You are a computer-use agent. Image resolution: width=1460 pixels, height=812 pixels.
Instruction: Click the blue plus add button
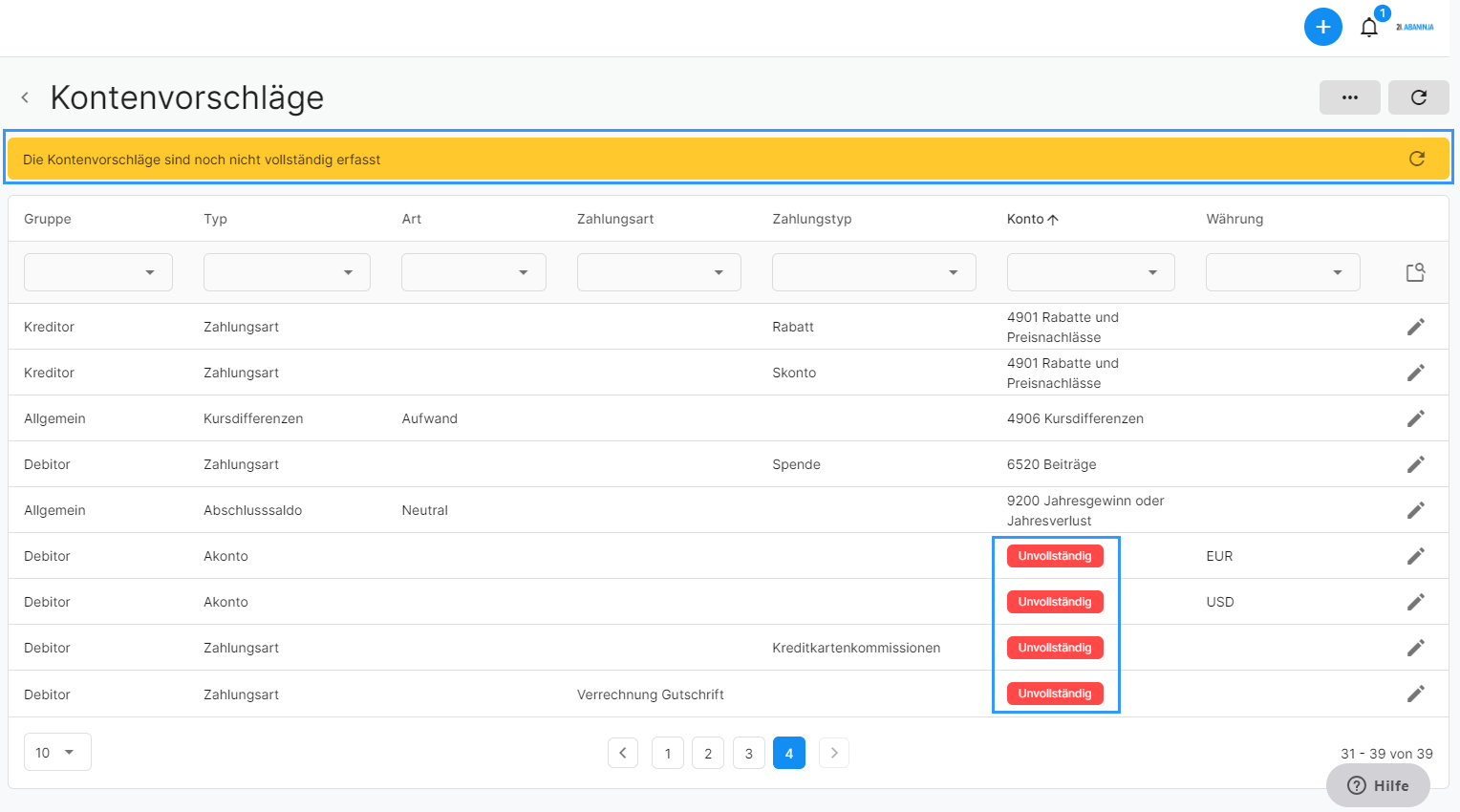[x=1322, y=27]
